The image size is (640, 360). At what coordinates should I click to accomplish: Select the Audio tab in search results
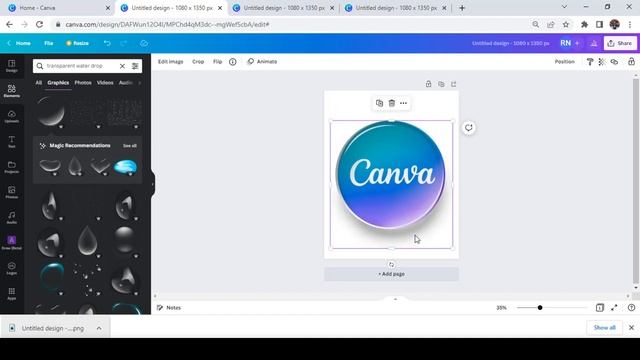(125, 82)
